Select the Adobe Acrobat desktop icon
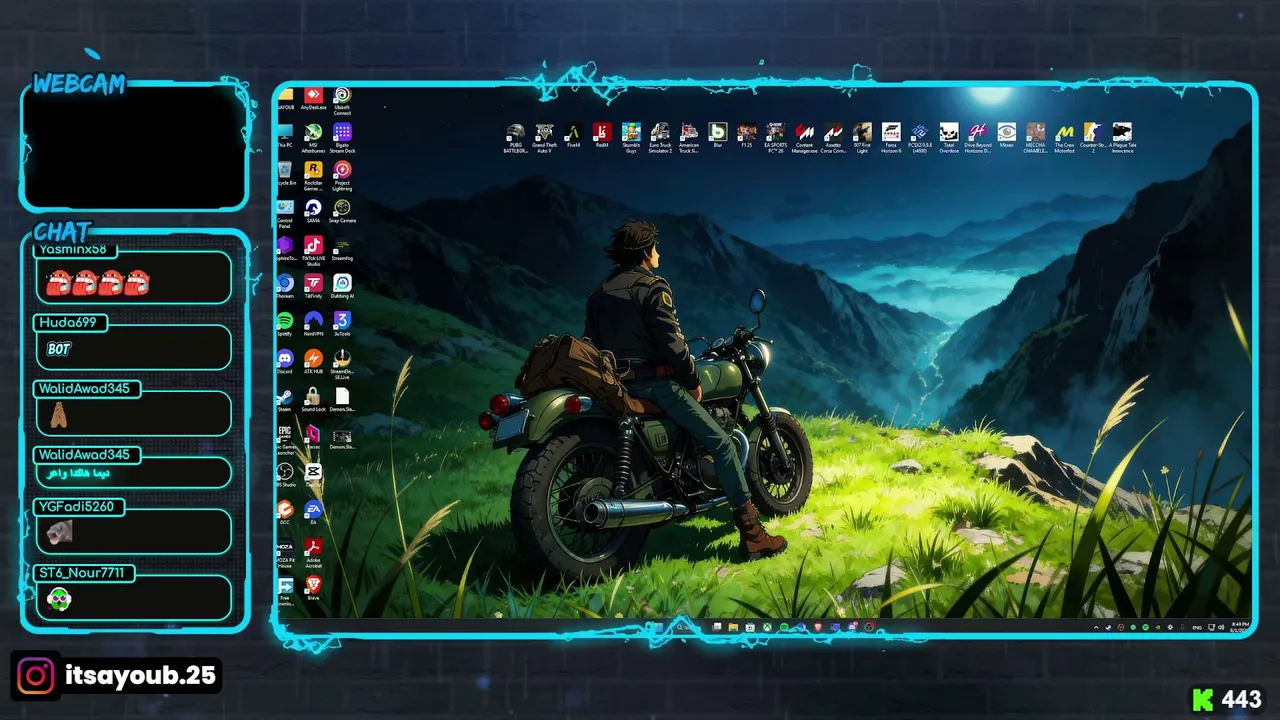This screenshot has width=1280, height=720. tap(313, 553)
